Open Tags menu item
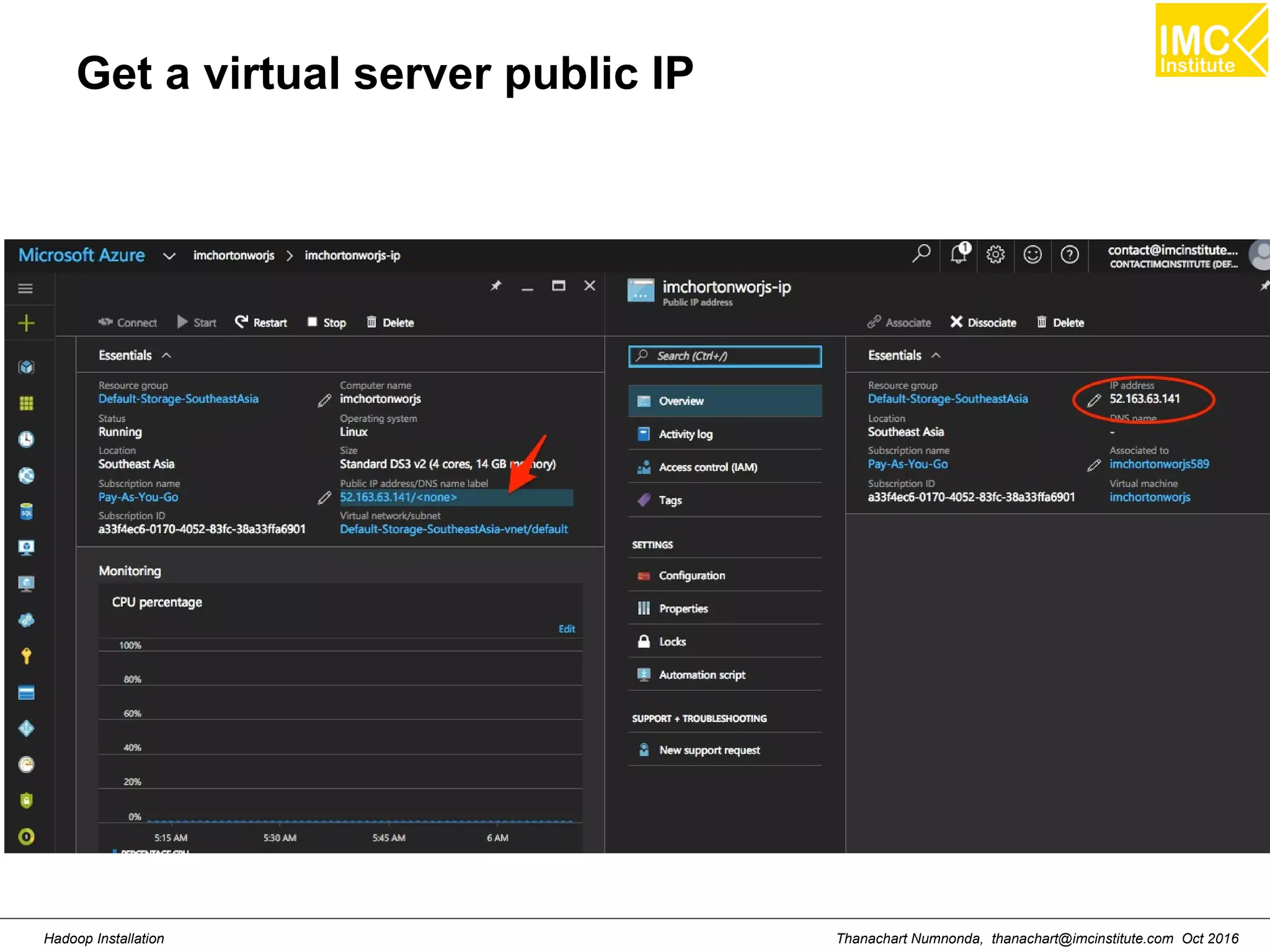 click(x=725, y=500)
